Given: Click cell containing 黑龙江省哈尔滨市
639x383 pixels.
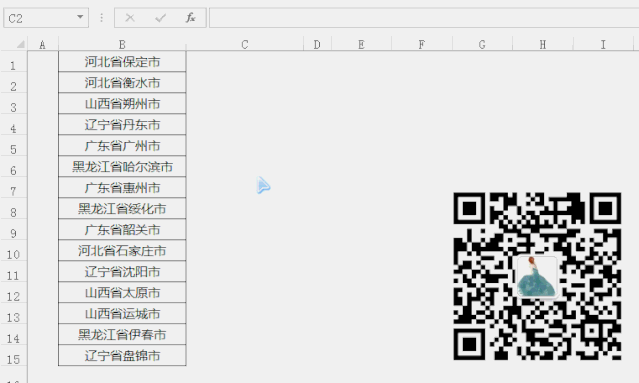Looking at the screenshot, I should pyautogui.click(x=122, y=167).
